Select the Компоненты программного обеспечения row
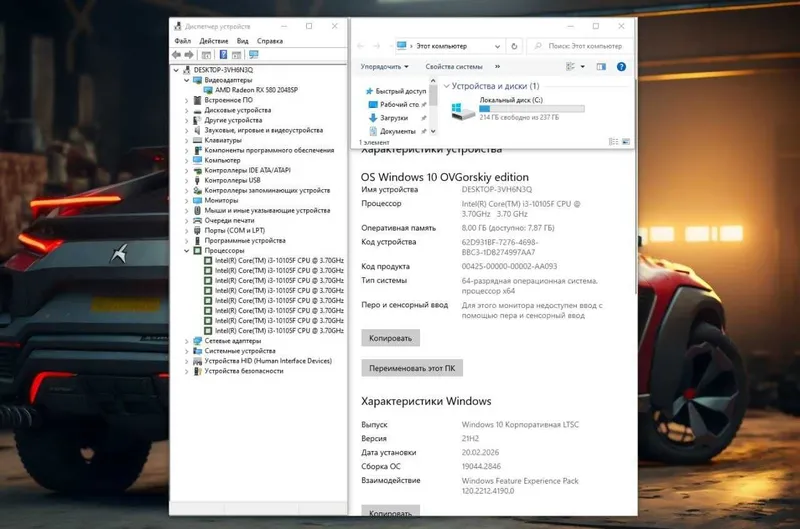The height and width of the screenshot is (529, 800). pyautogui.click(x=269, y=150)
